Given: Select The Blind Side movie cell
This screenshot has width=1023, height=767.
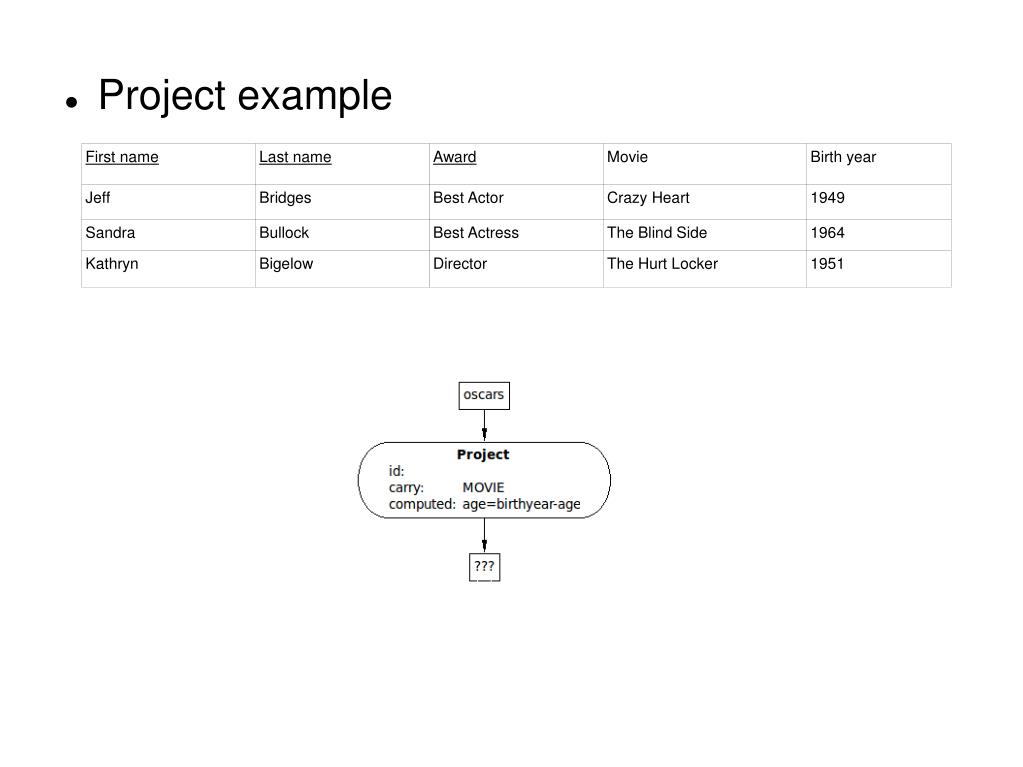Looking at the screenshot, I should (x=657, y=233).
